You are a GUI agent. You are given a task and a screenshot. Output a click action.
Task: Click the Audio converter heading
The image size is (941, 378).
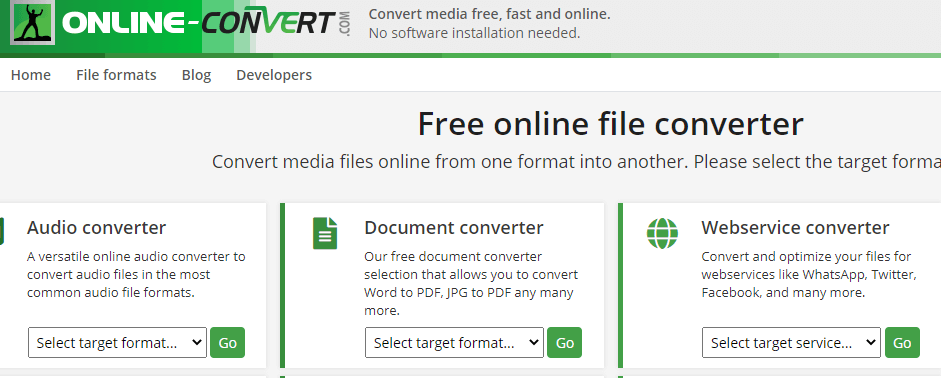point(97,228)
